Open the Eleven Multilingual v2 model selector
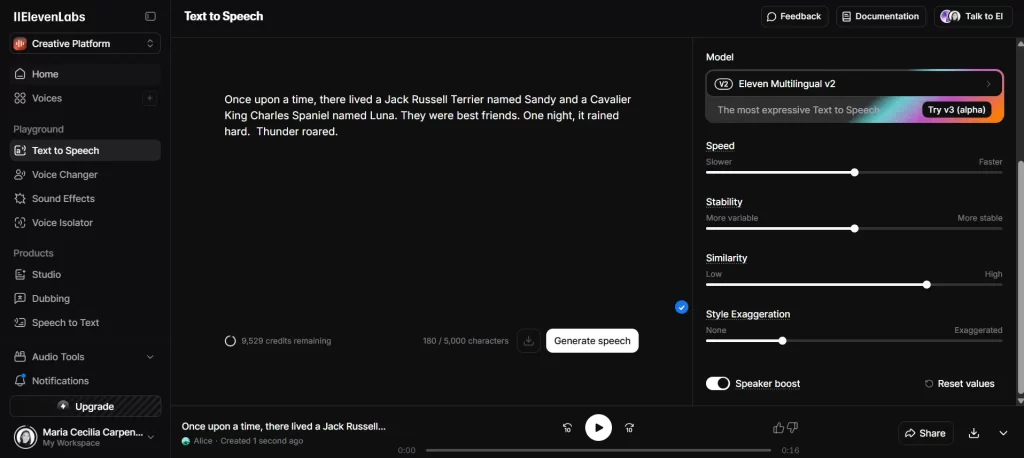Image resolution: width=1024 pixels, height=458 pixels. tap(854, 84)
